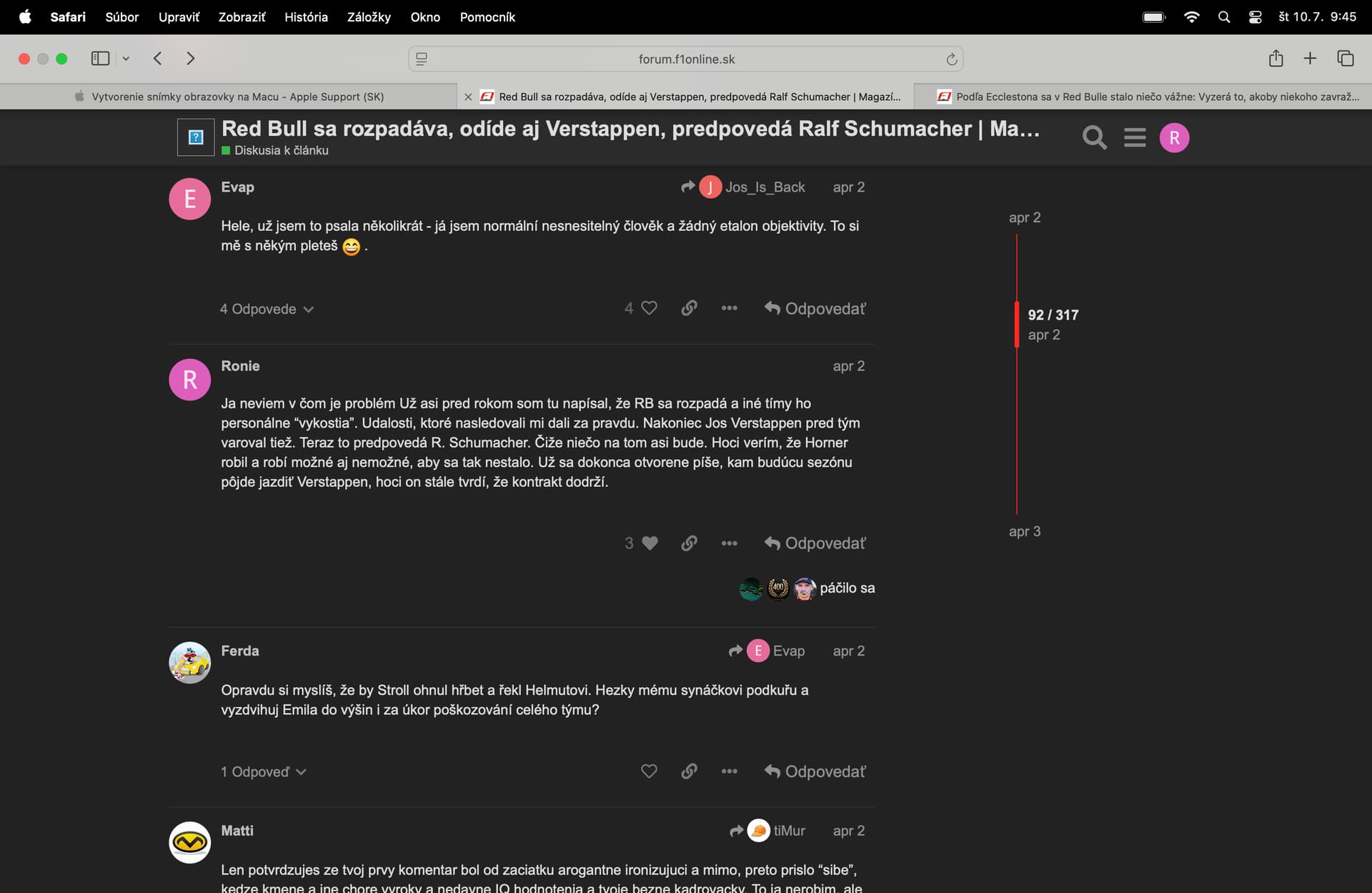Click the reply-to Jos_Is_Back link
The image size is (1372, 893).
[743, 187]
